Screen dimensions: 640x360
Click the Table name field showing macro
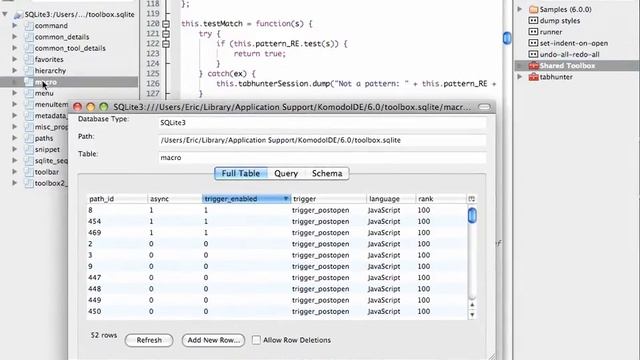[x=322, y=158]
